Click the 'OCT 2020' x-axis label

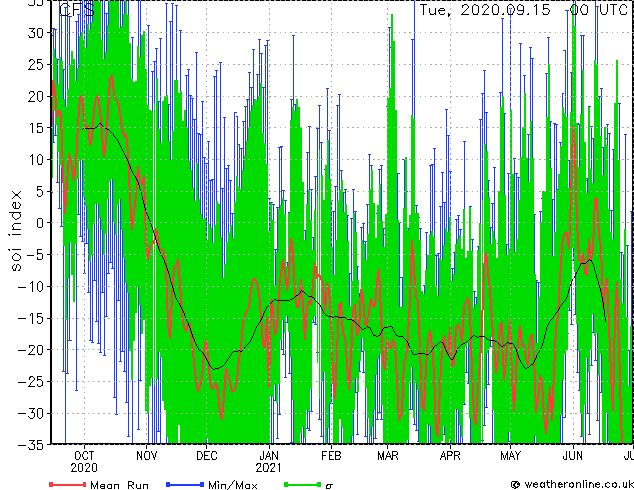point(84,462)
